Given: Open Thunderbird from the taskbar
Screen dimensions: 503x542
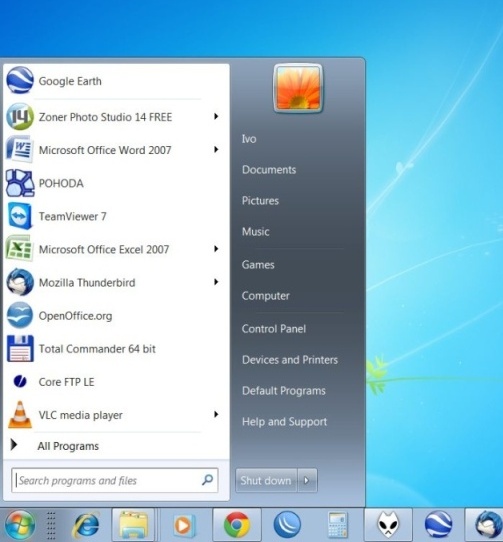Looking at the screenshot, I should coord(489,525).
